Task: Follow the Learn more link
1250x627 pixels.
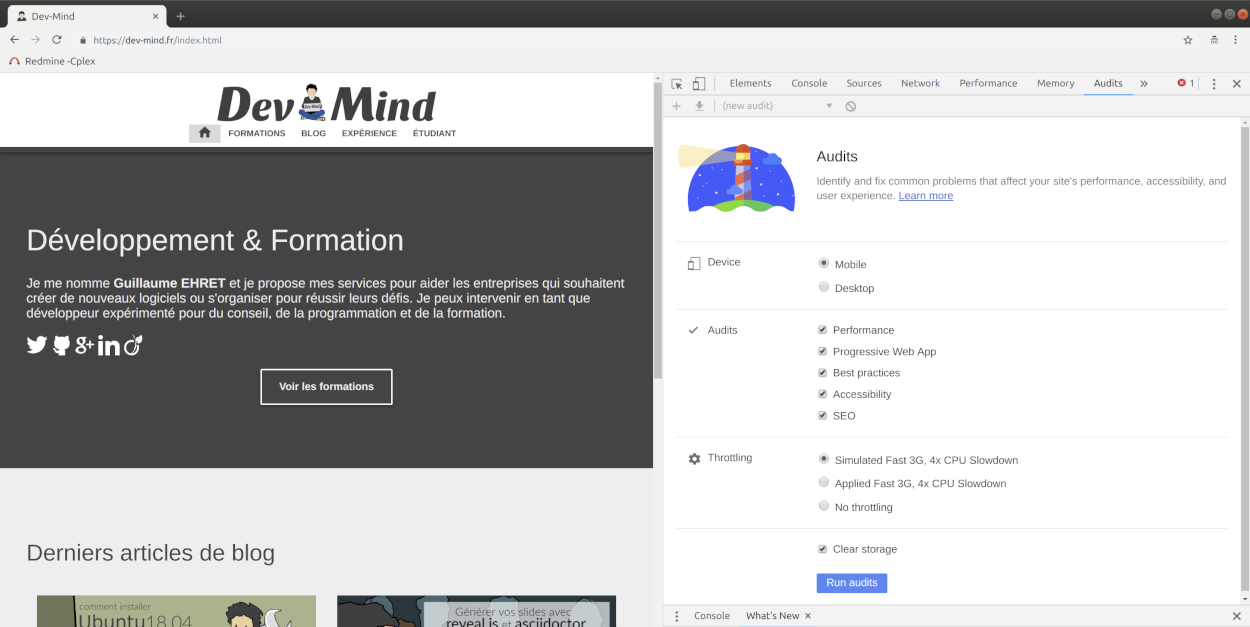Action: point(925,196)
